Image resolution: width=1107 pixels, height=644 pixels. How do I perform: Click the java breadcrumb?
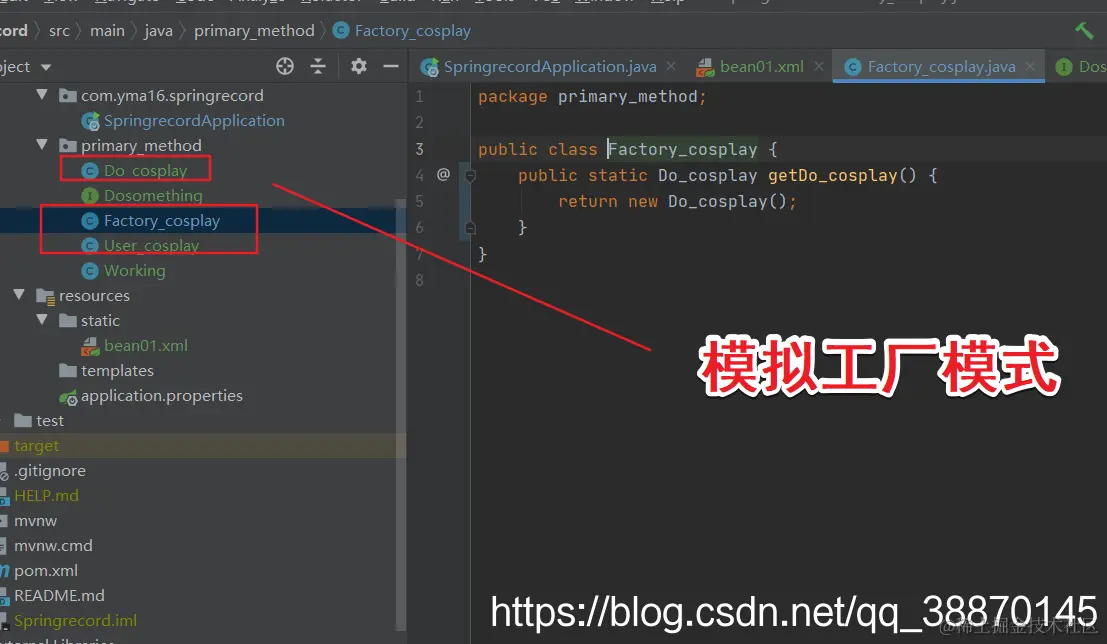point(158,31)
